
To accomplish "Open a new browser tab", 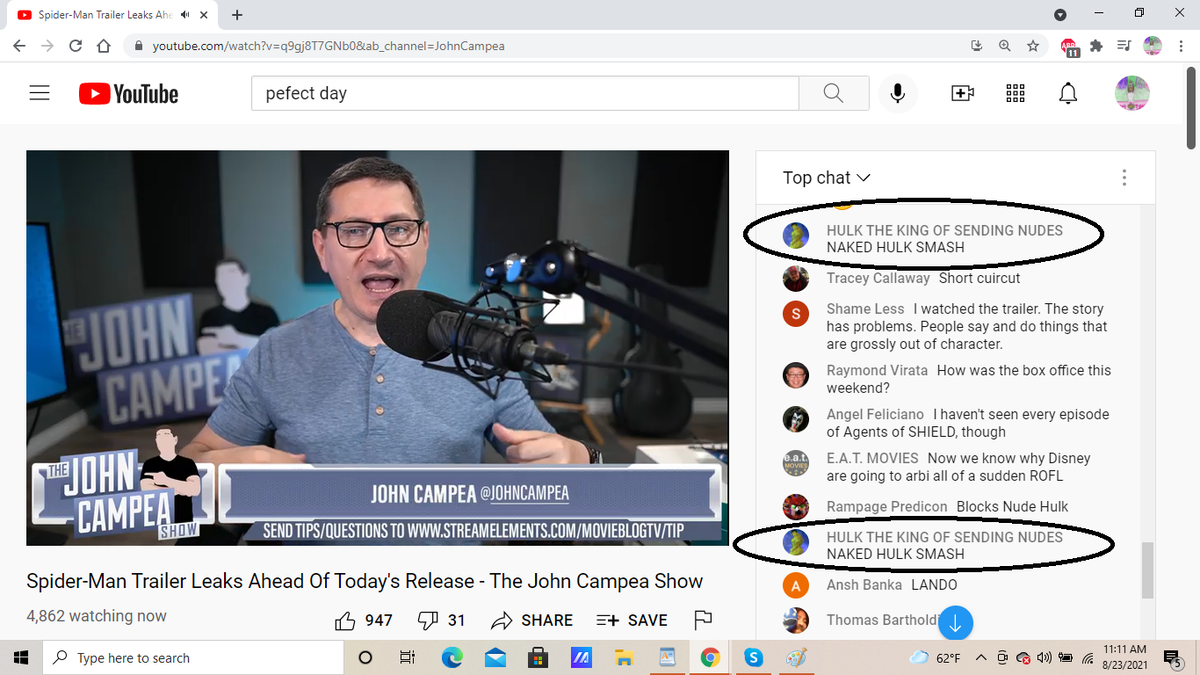I will pyautogui.click(x=237, y=15).
